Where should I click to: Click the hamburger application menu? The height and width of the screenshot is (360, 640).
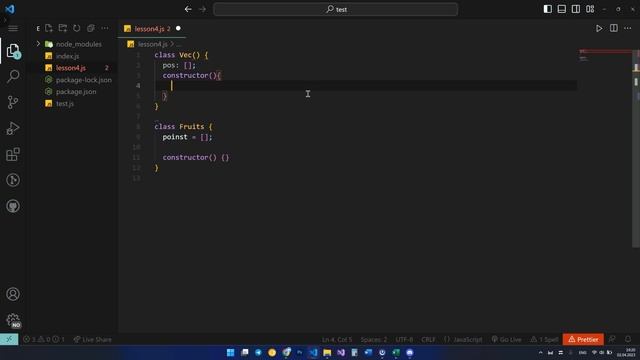click(x=13, y=28)
